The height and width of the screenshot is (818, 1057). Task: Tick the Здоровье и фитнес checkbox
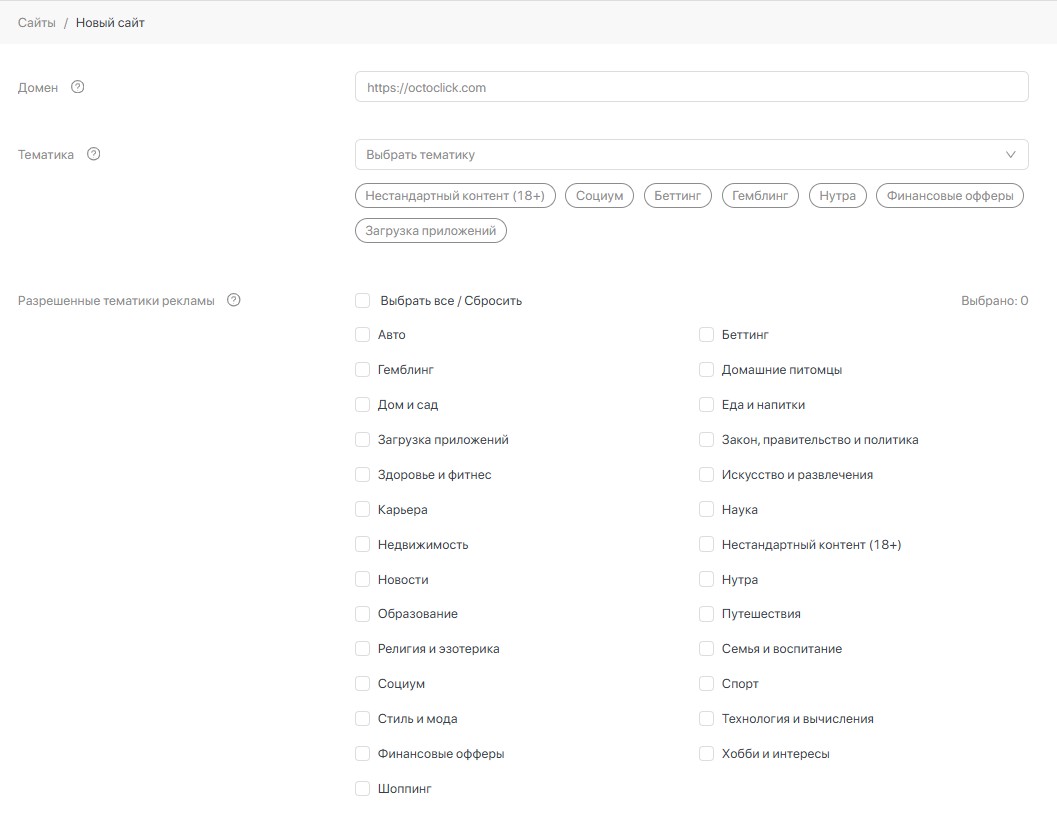(x=363, y=475)
